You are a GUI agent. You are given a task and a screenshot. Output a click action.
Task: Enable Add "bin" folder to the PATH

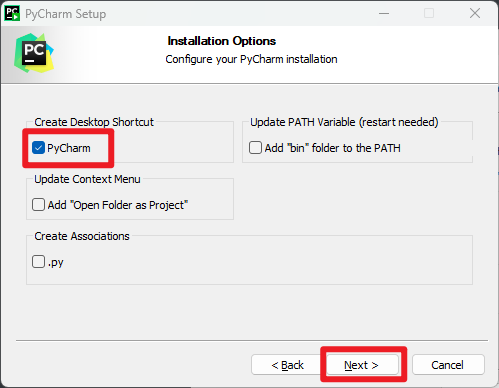coord(255,148)
